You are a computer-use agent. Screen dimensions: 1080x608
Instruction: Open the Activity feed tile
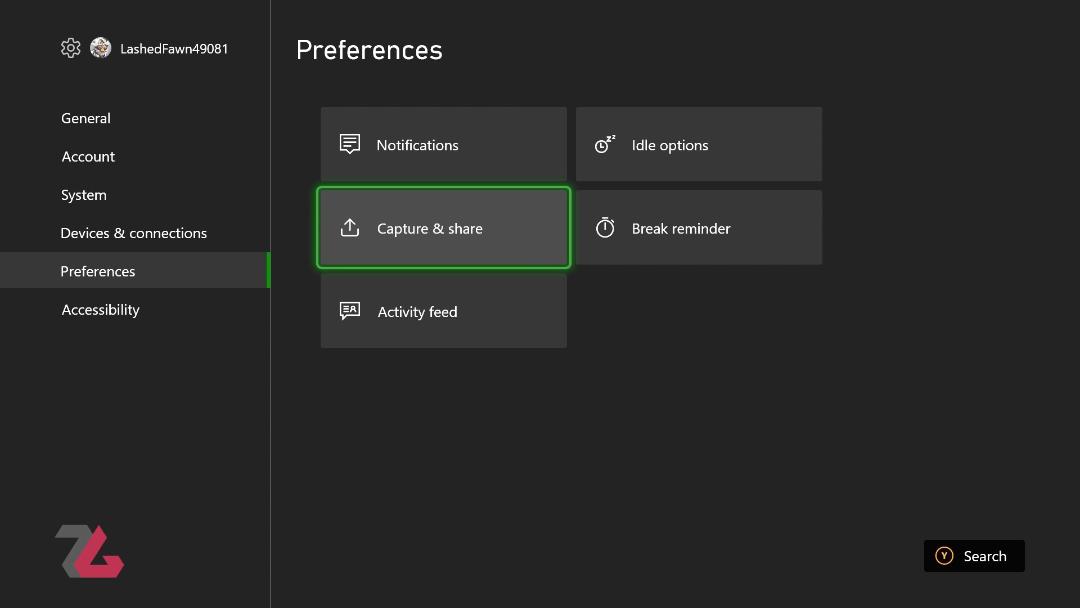(444, 311)
